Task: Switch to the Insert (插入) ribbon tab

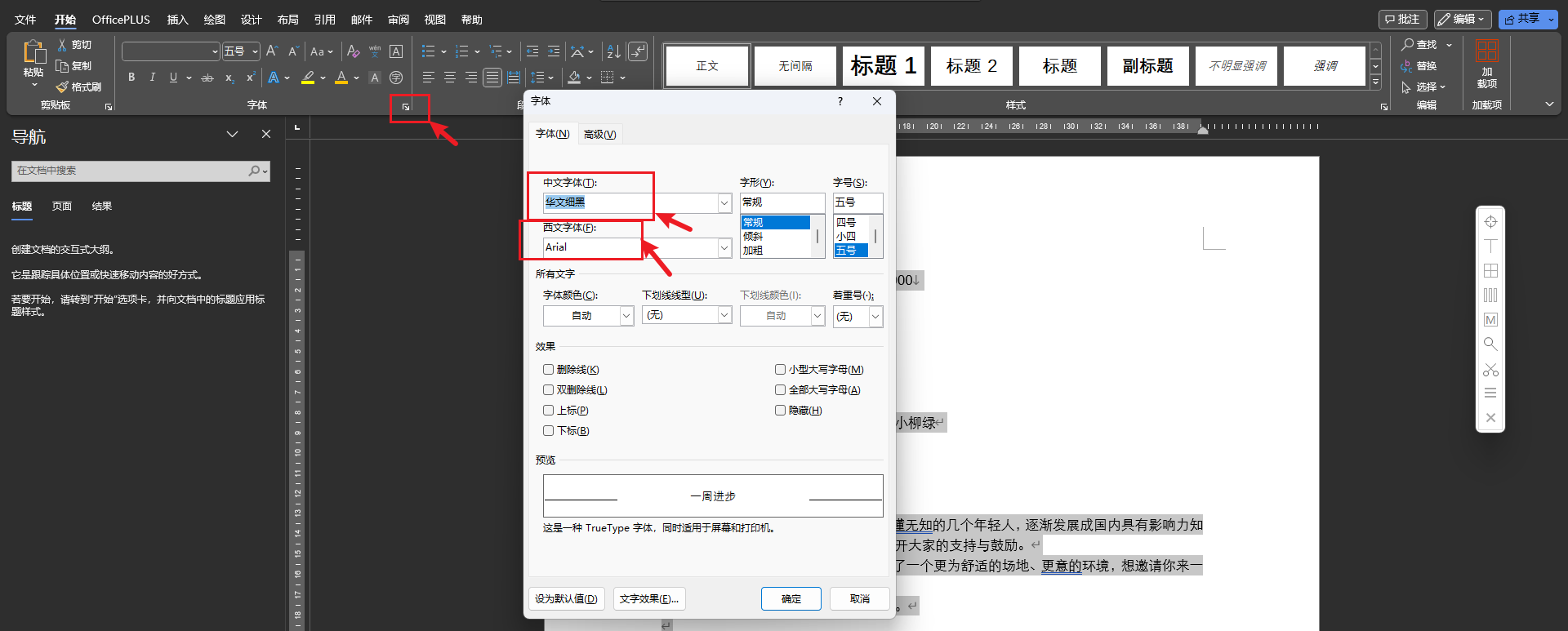Action: click(x=177, y=20)
